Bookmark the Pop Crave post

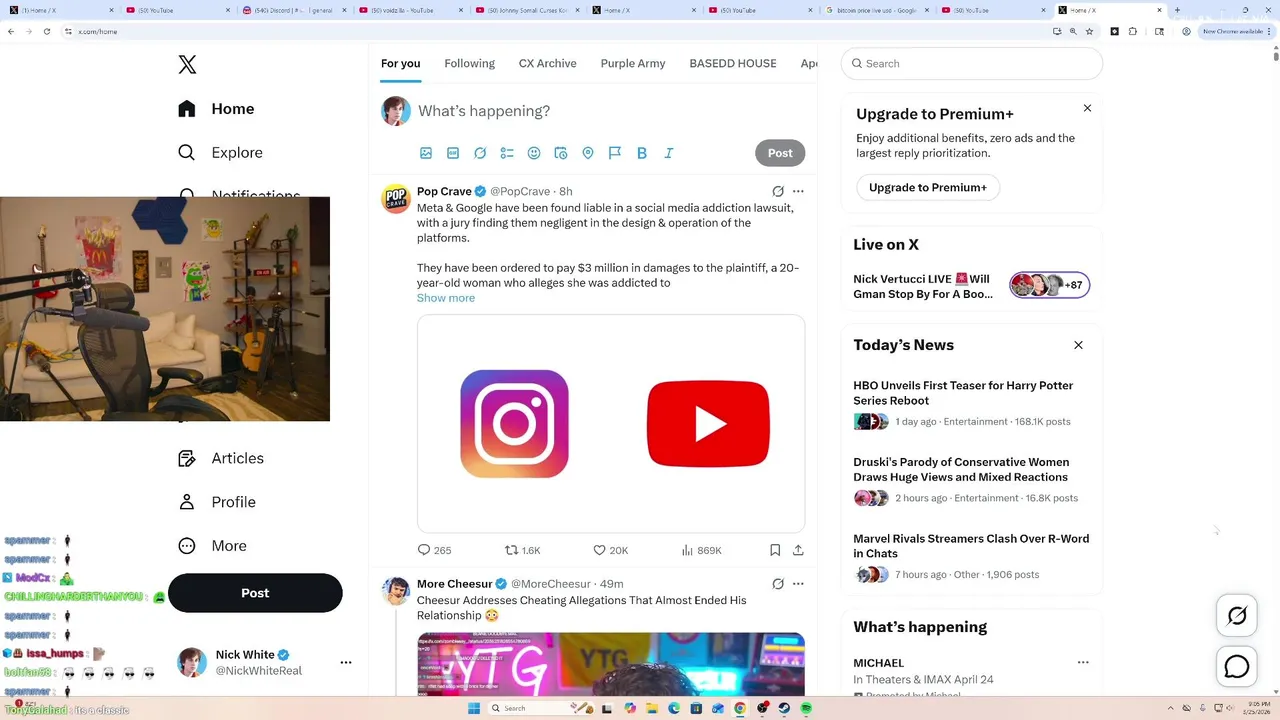[x=775, y=550]
